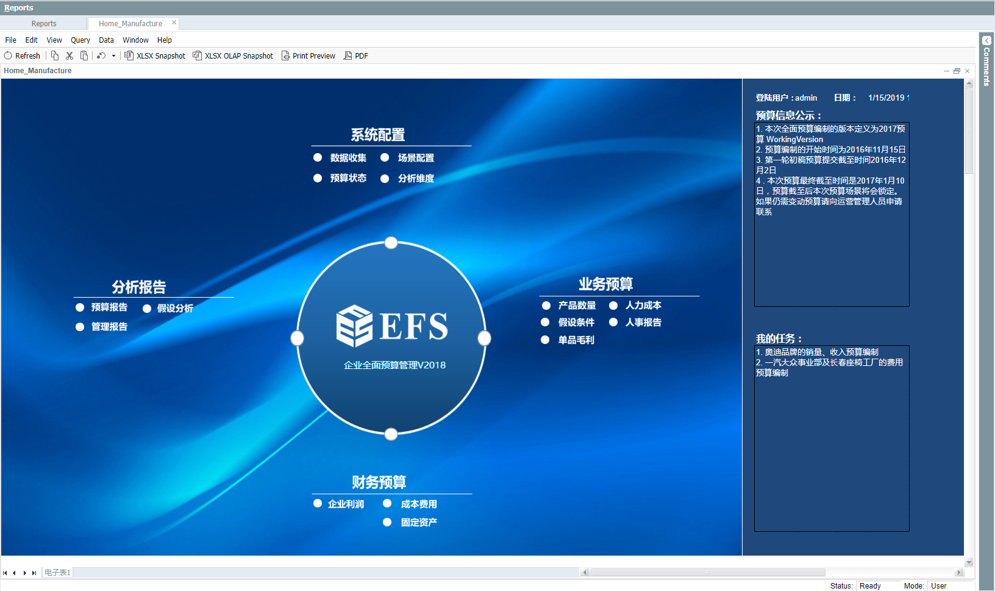Click the 预算信息公示 notice text box
Viewport: 995px width, 591px height.
coord(832,215)
